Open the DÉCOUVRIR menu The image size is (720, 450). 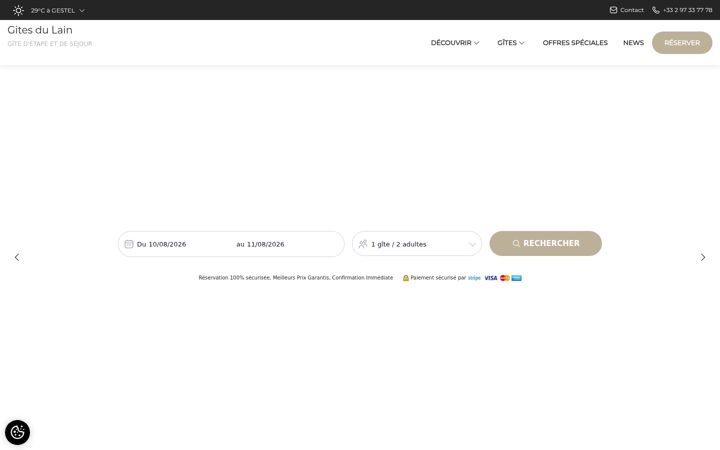tap(455, 43)
